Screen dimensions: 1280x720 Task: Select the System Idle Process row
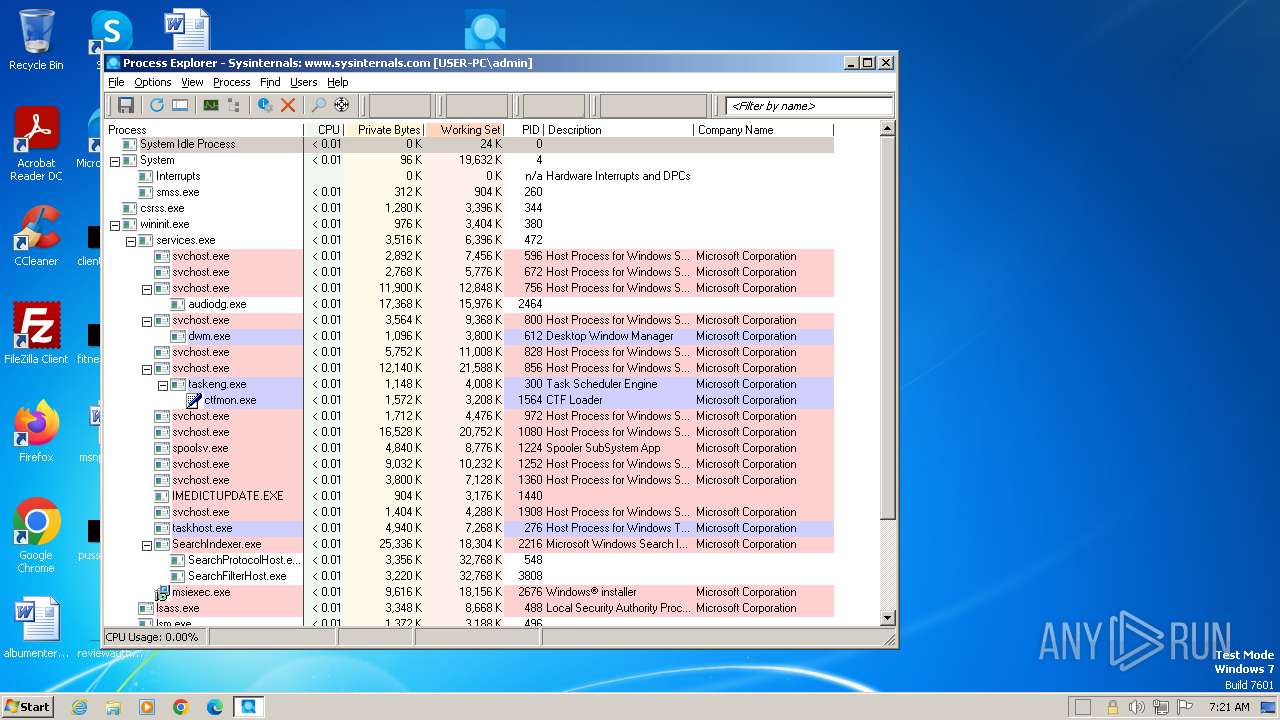469,144
